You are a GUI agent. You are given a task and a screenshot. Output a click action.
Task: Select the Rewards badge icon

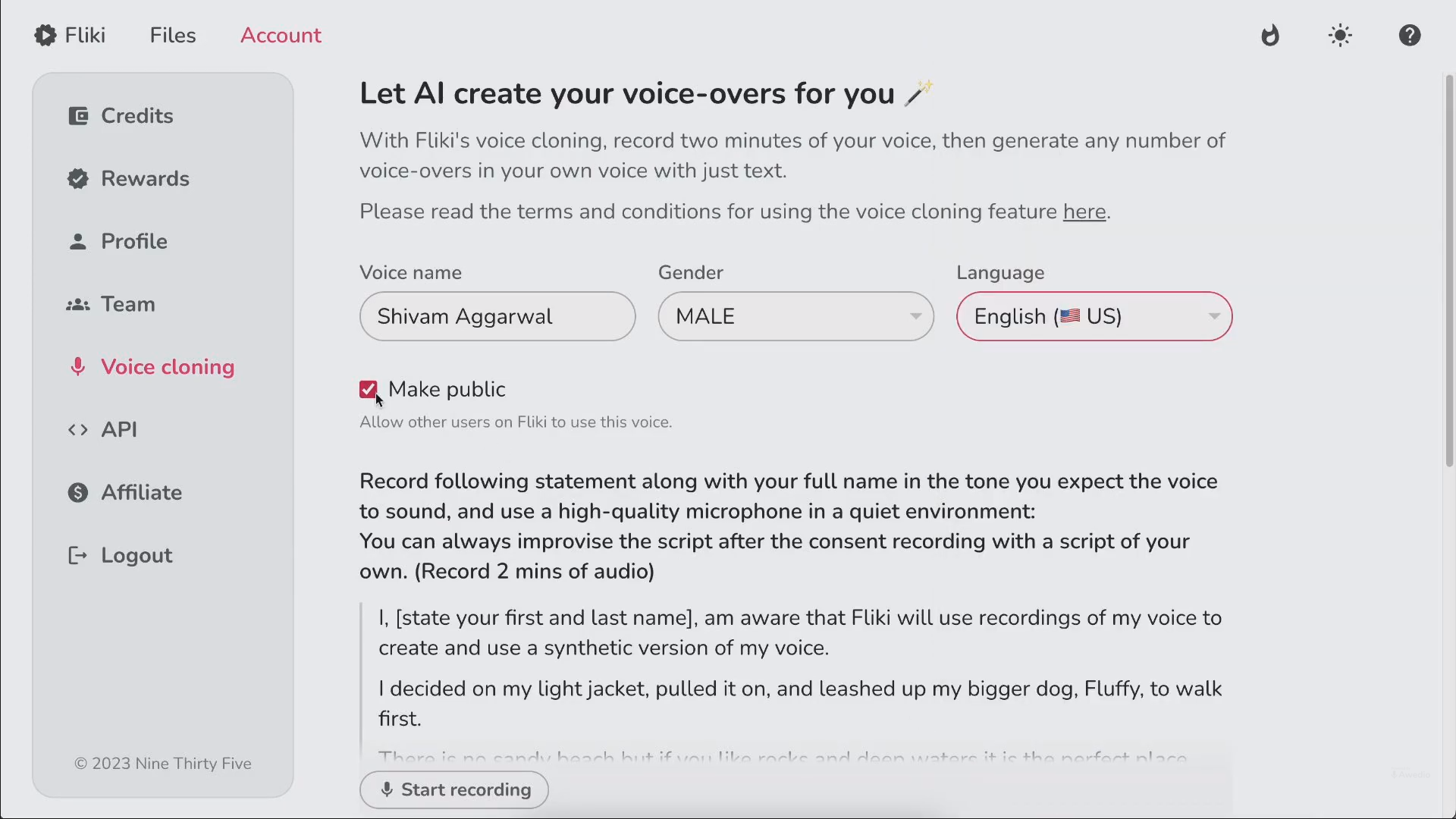78,178
